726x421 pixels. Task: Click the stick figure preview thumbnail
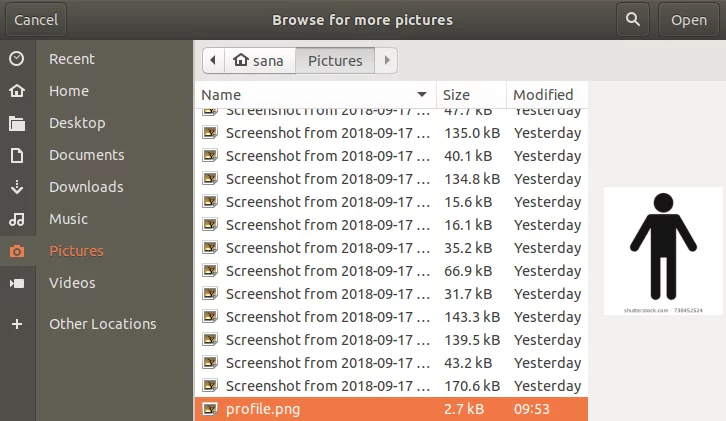coord(662,250)
